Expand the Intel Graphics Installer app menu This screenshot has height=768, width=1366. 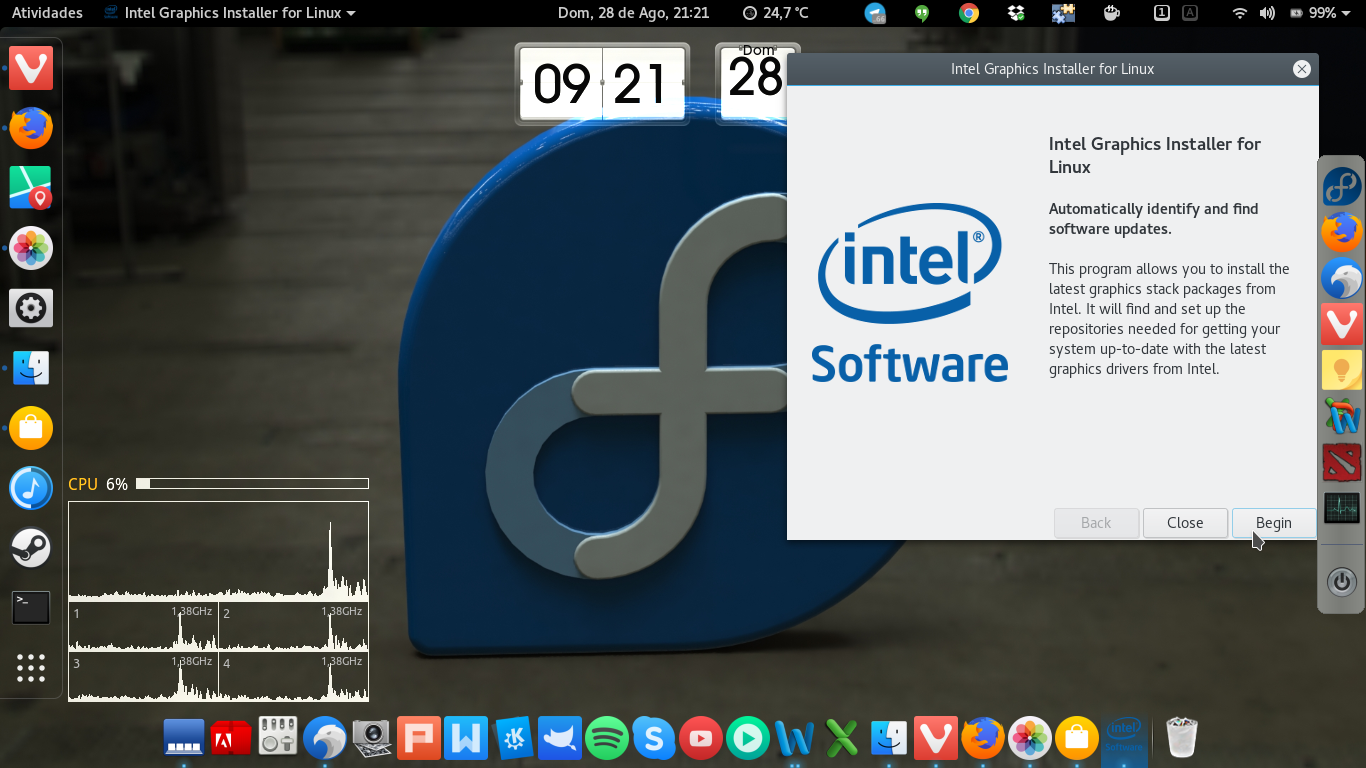tap(229, 13)
